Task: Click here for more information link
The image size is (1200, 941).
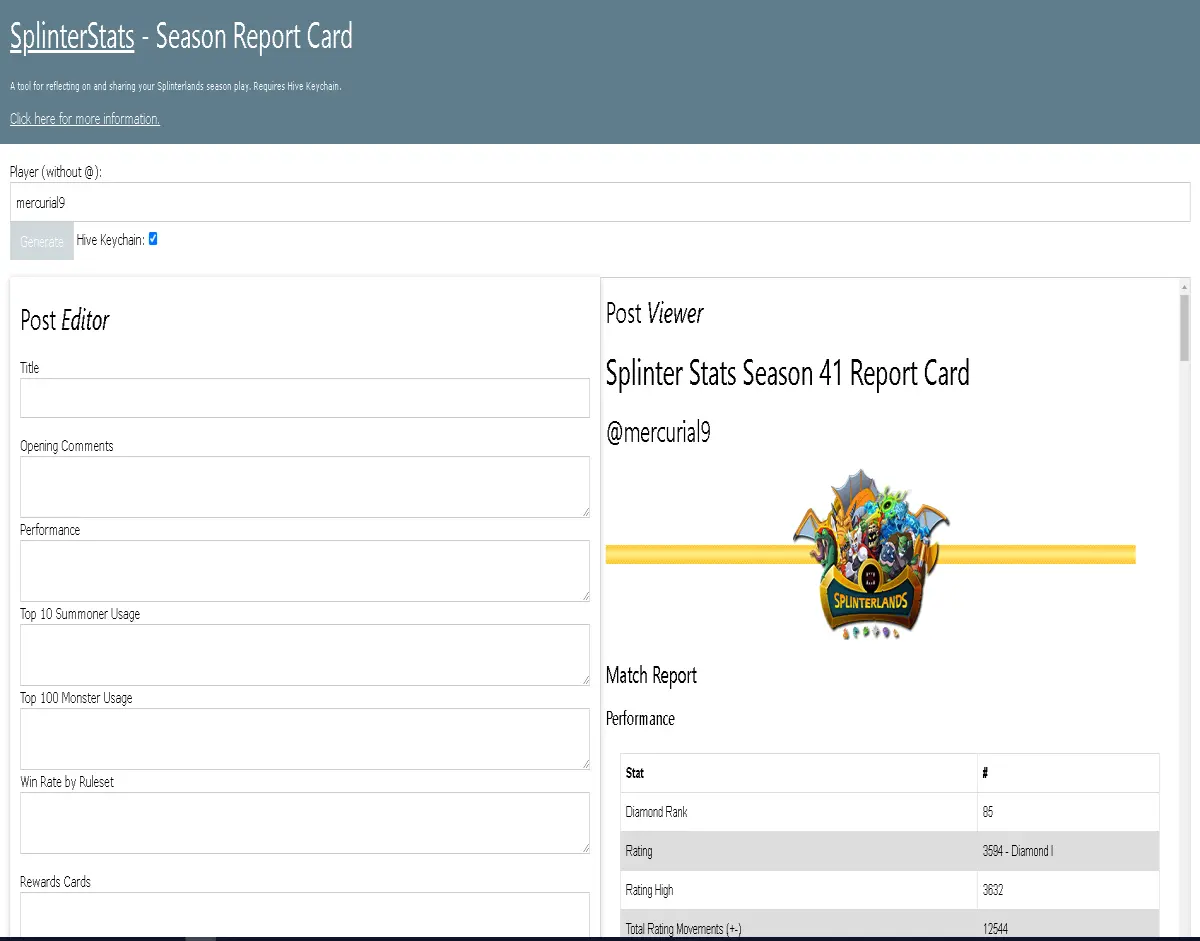Action: [85, 119]
